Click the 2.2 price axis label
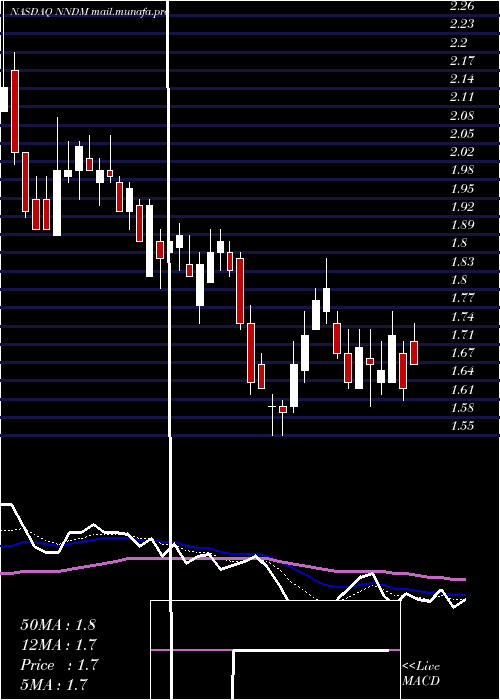This screenshot has height=700, width=500. [x=459, y=43]
